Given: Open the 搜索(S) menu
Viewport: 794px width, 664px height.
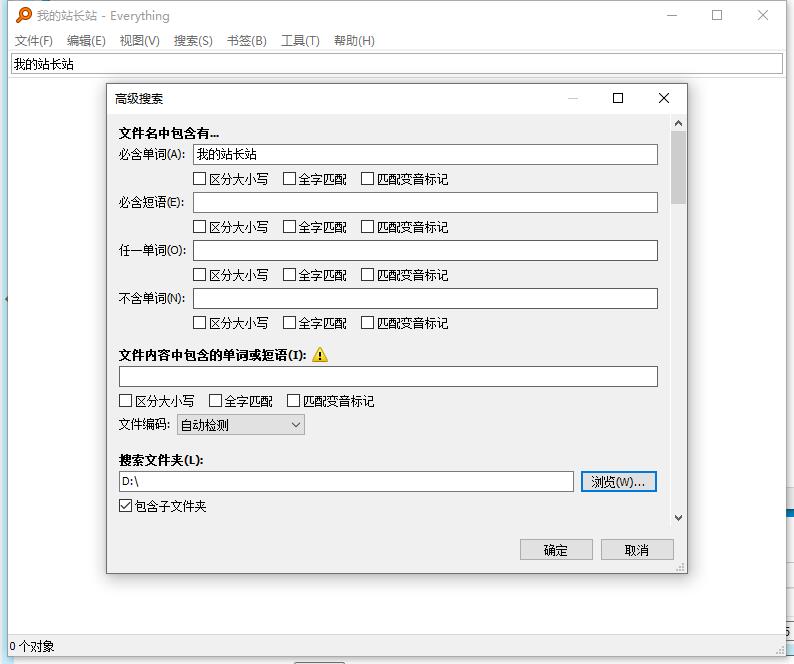Looking at the screenshot, I should pos(193,41).
